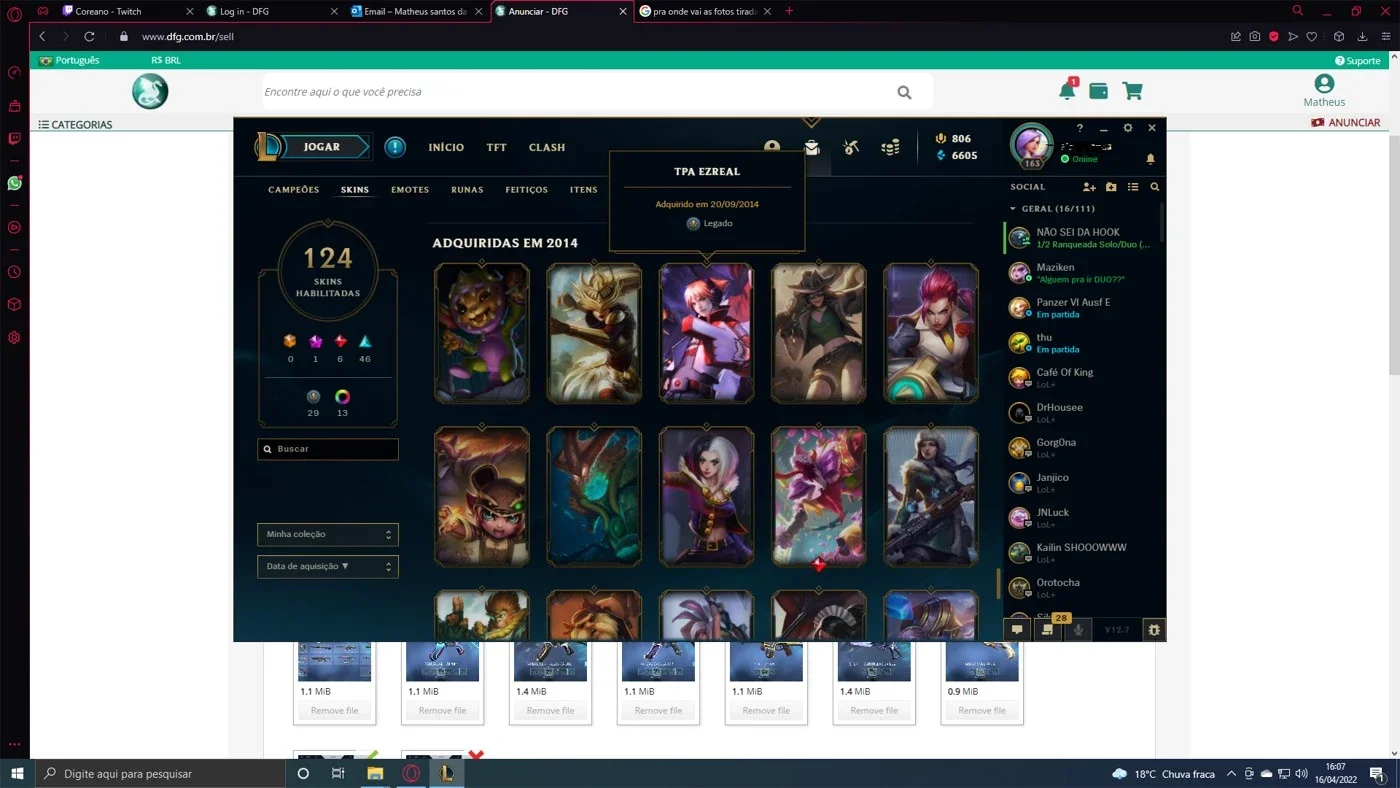Open the League chat bubble icon
Screen dimensions: 1400x788
click(1017, 630)
